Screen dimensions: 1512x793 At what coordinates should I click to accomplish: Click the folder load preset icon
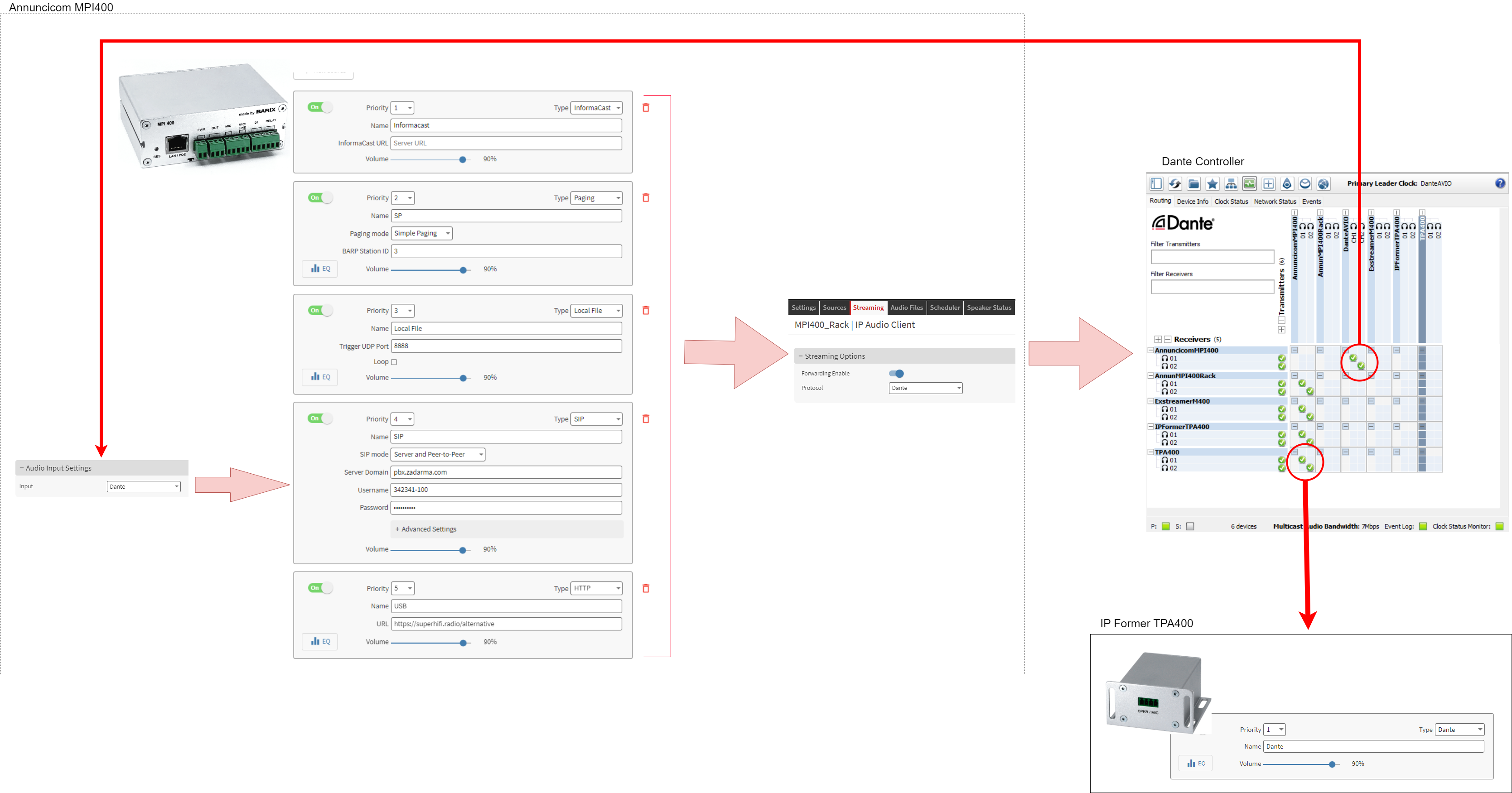click(1193, 183)
